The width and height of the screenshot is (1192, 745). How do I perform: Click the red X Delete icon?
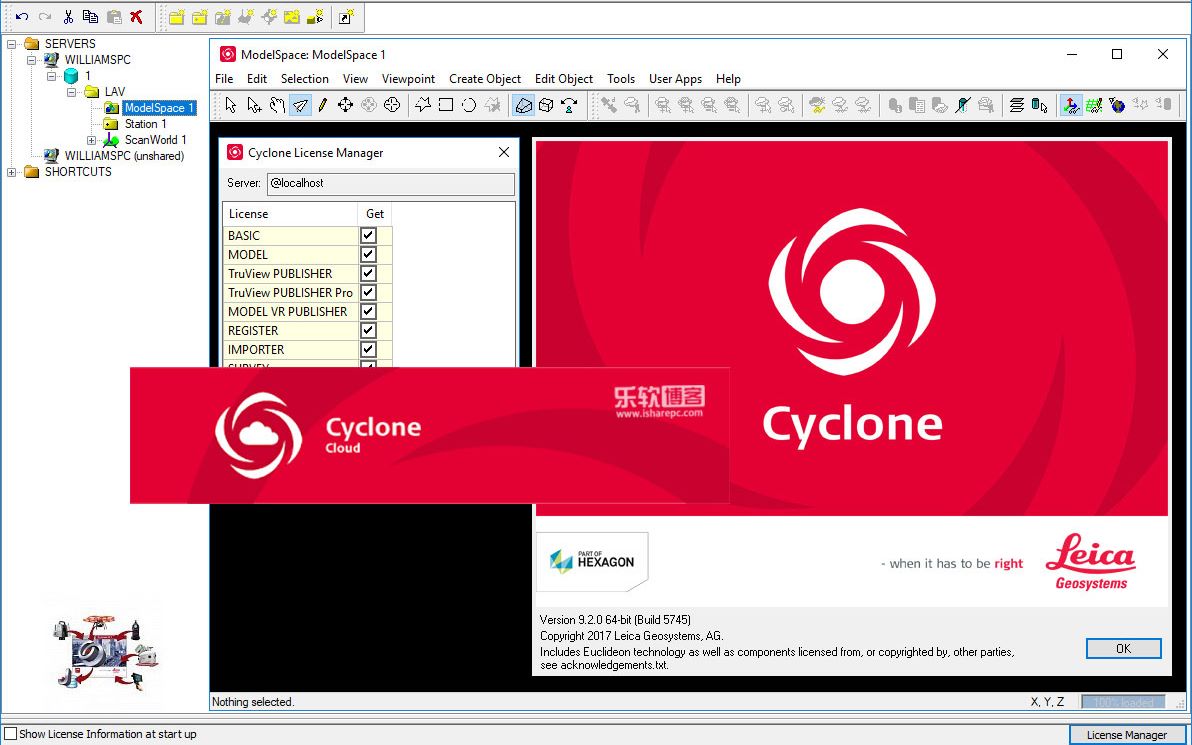136,17
